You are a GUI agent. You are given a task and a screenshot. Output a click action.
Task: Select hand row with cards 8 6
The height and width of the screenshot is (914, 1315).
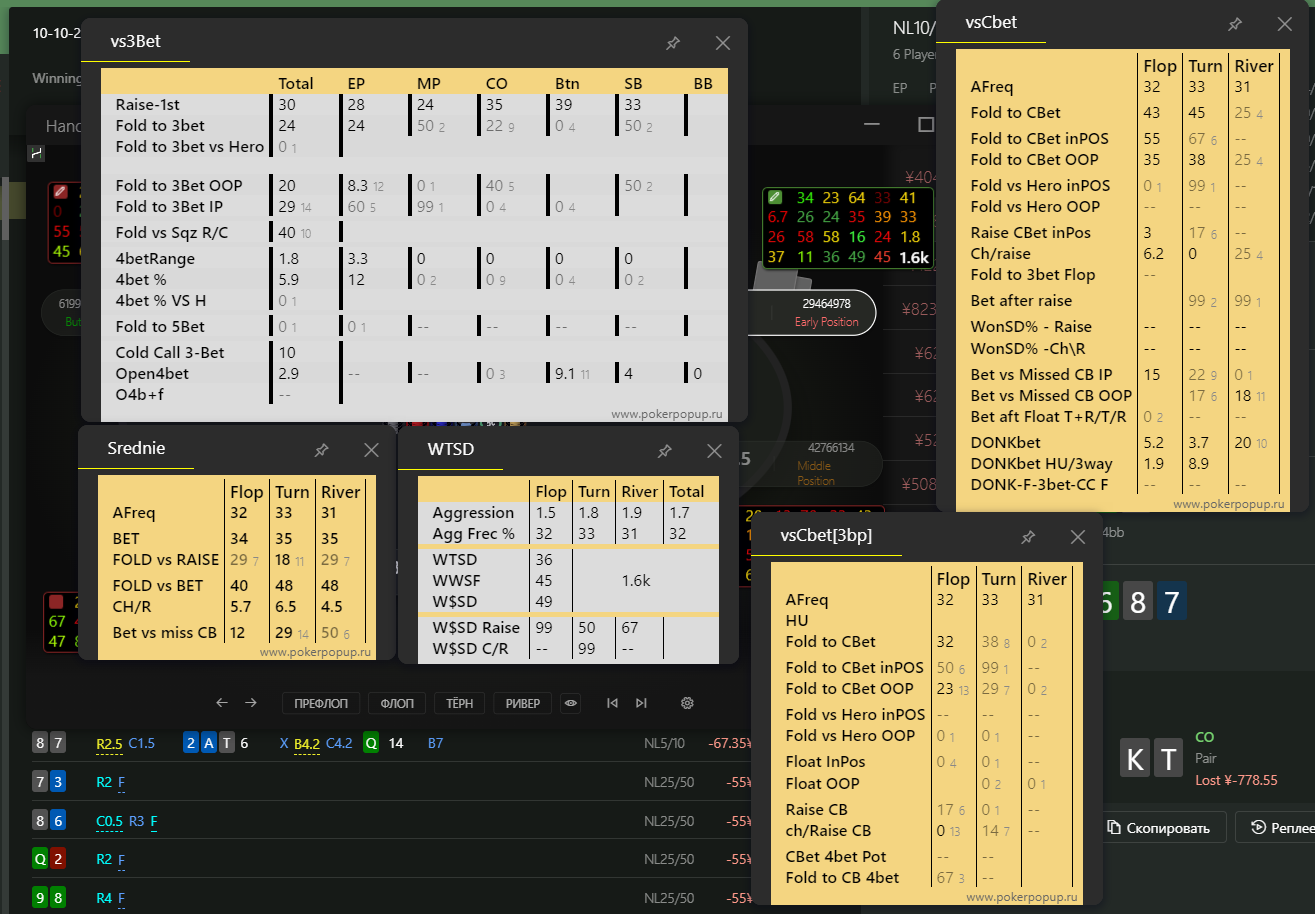(390, 821)
